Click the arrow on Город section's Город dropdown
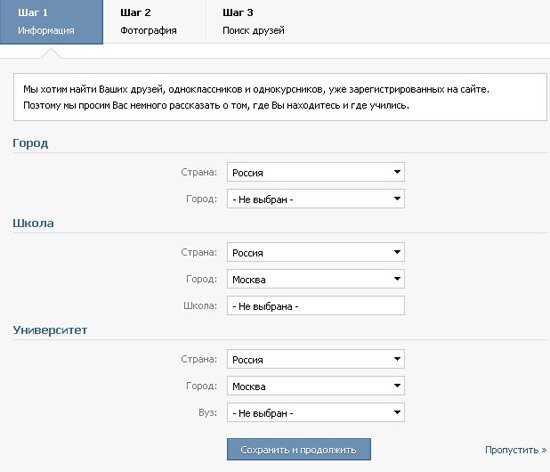The height and width of the screenshot is (472, 550). coord(397,198)
